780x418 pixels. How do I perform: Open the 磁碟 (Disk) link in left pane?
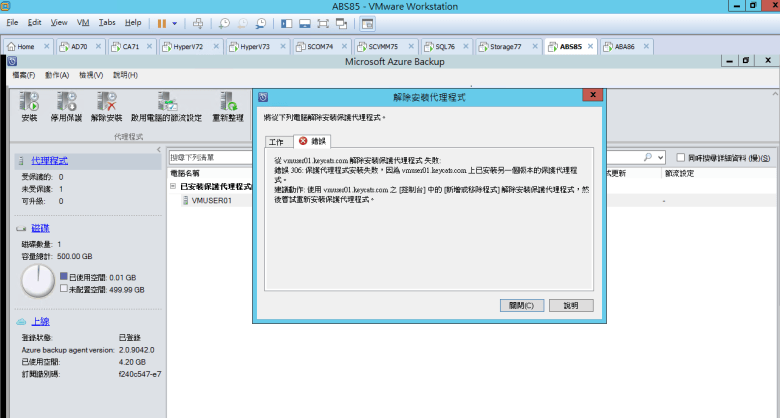(x=40, y=229)
